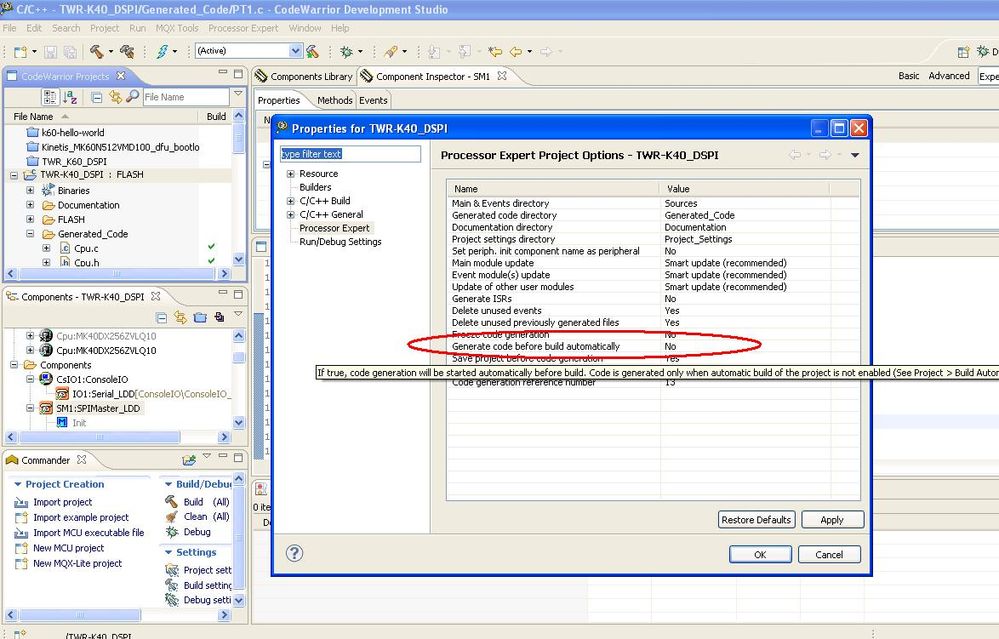Click the Debug bug icon in Commander panel
Image resolution: width=999 pixels, height=639 pixels.
coord(171,532)
